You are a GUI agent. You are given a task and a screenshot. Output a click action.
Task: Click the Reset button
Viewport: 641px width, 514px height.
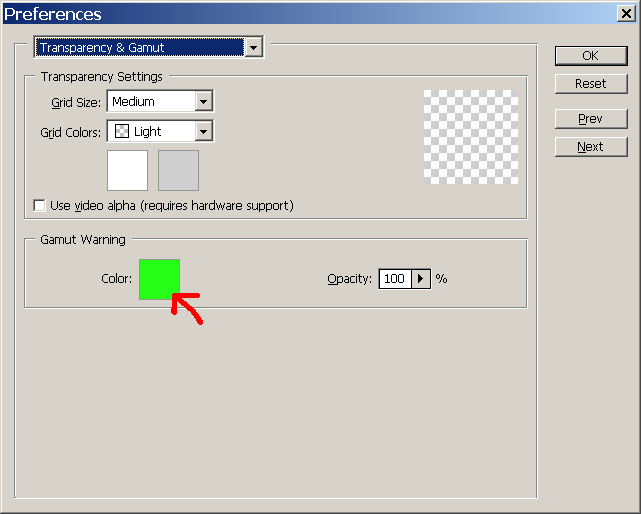[x=591, y=84]
